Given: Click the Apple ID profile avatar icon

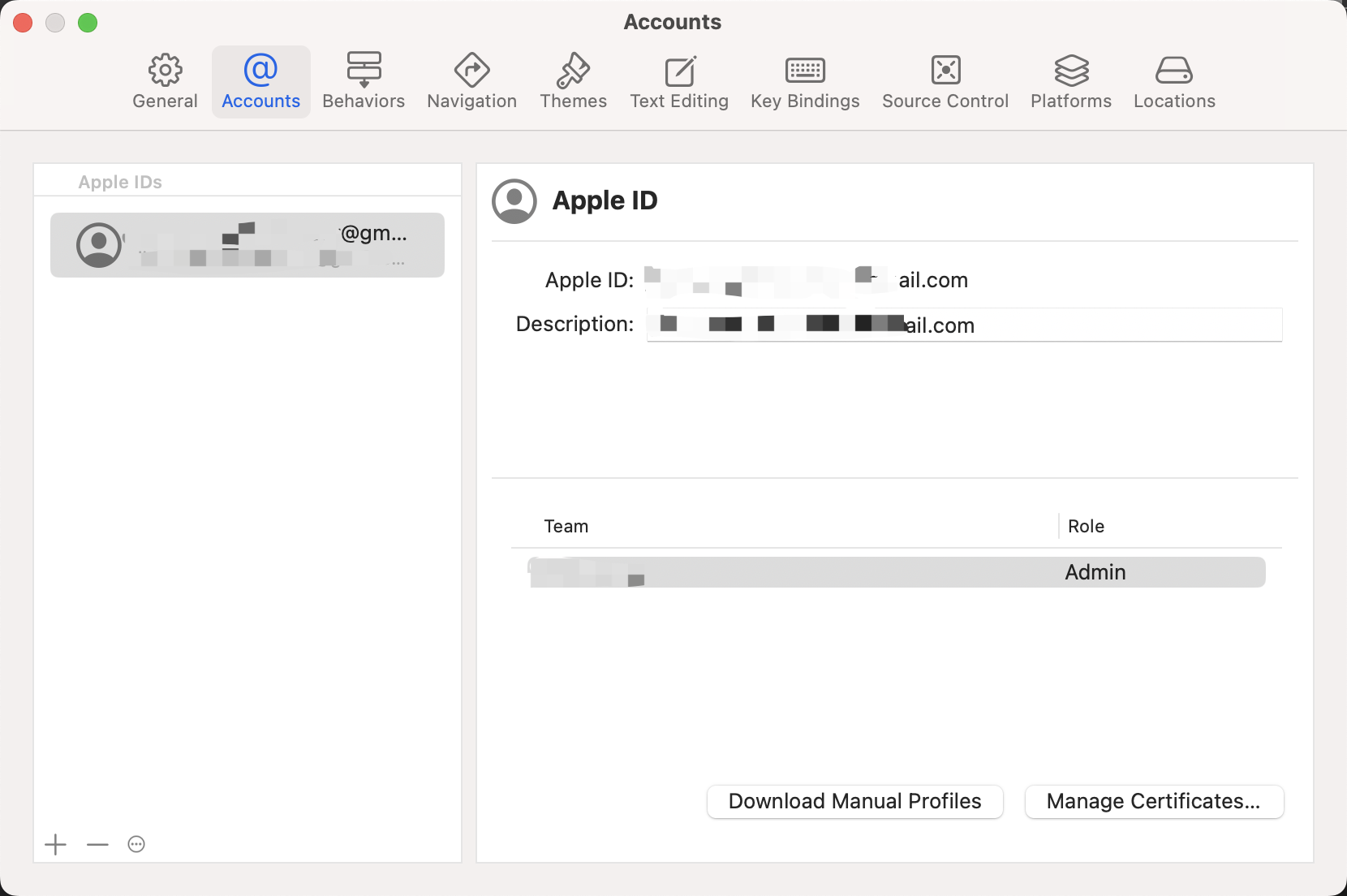Looking at the screenshot, I should click(514, 201).
